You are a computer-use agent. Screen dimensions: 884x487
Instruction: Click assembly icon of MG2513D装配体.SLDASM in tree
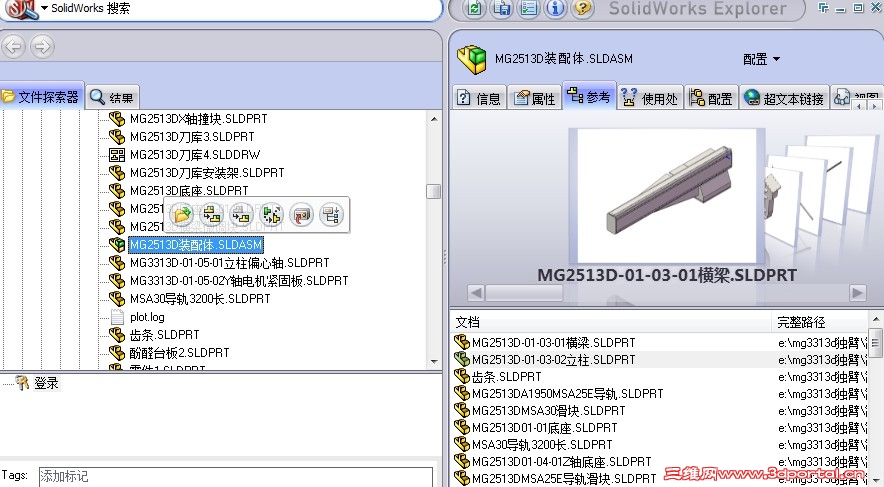click(117, 245)
